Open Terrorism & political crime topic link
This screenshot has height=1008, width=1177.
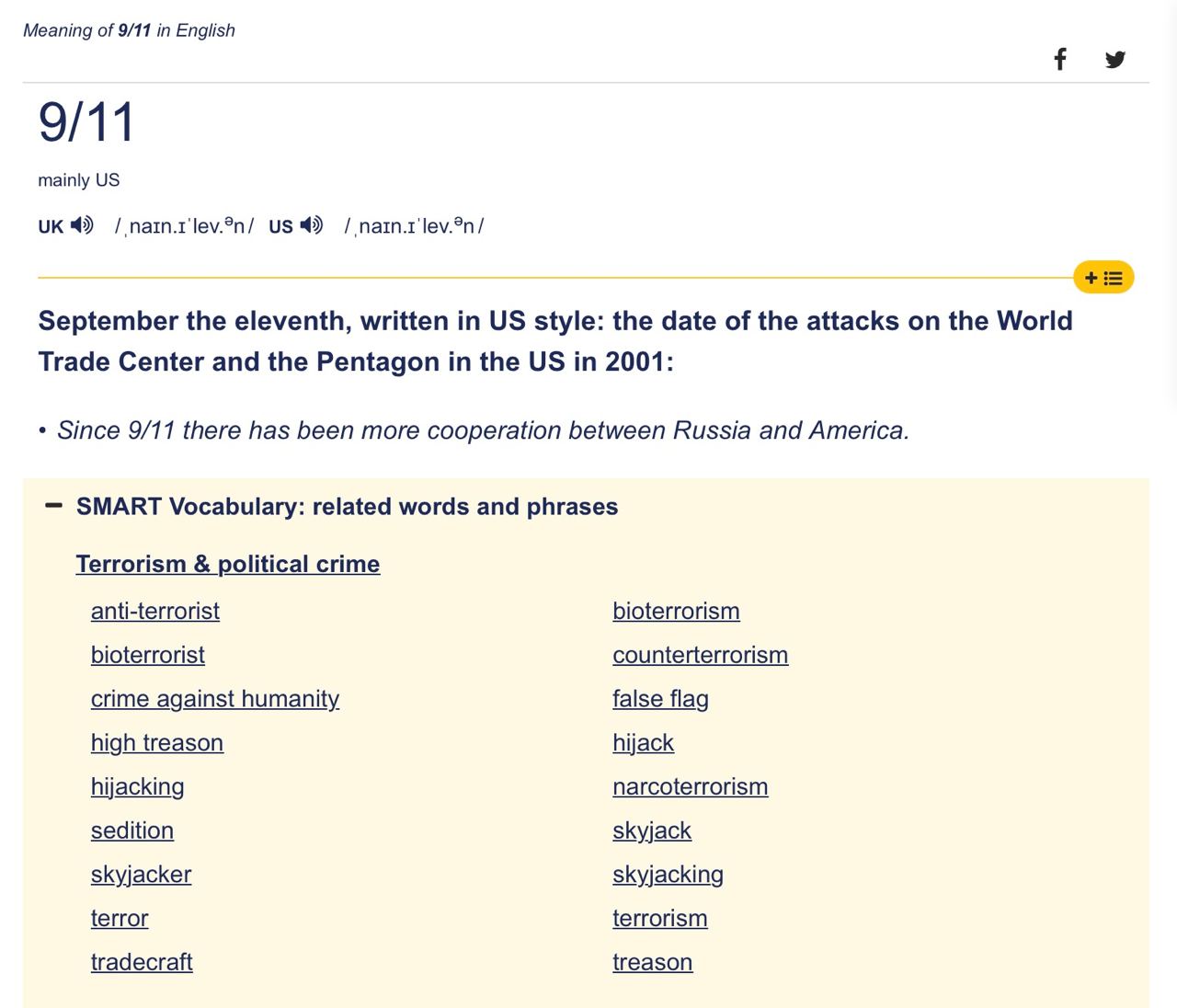pos(228,564)
